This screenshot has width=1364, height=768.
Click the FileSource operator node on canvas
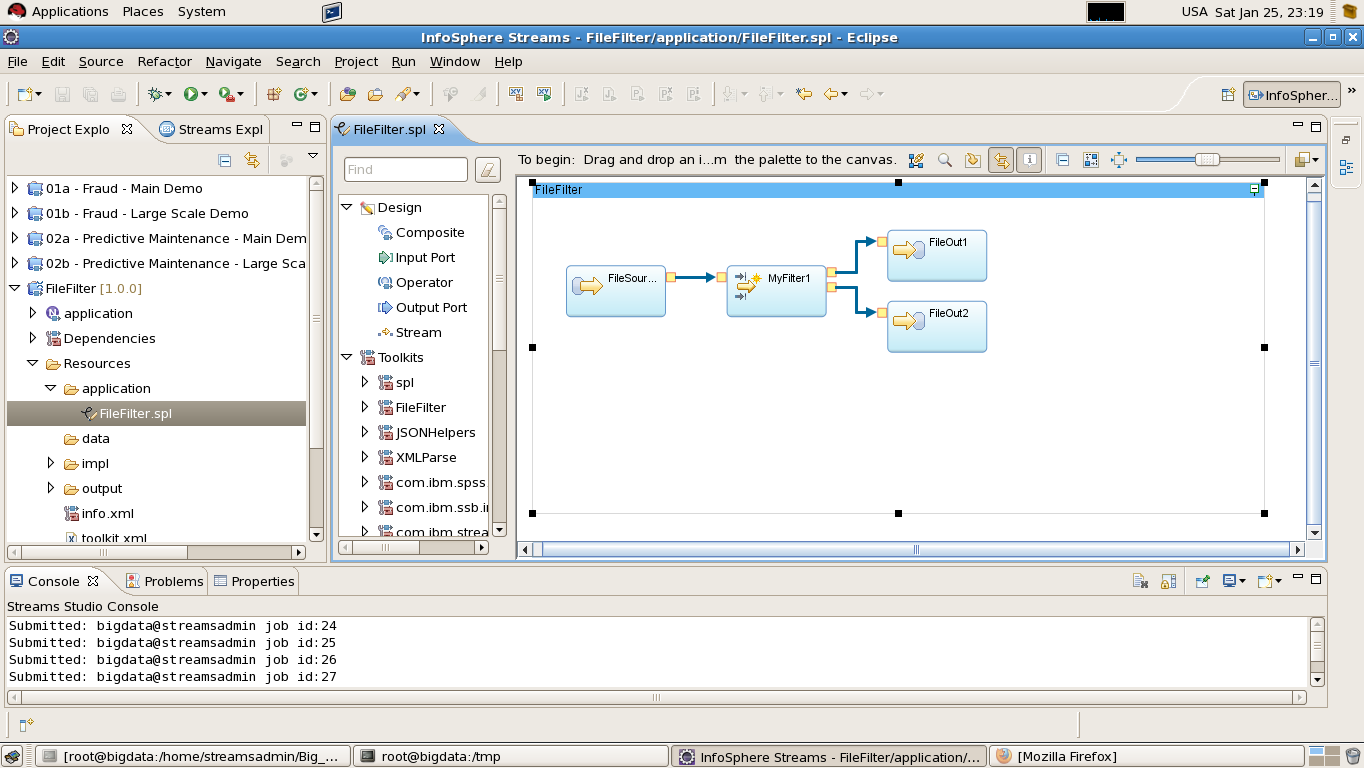pyautogui.click(x=616, y=291)
